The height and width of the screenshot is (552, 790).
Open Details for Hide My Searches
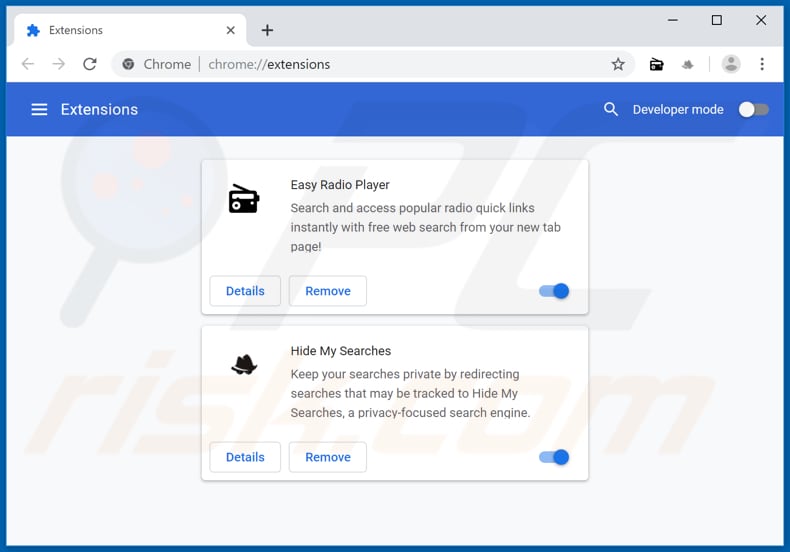point(245,457)
